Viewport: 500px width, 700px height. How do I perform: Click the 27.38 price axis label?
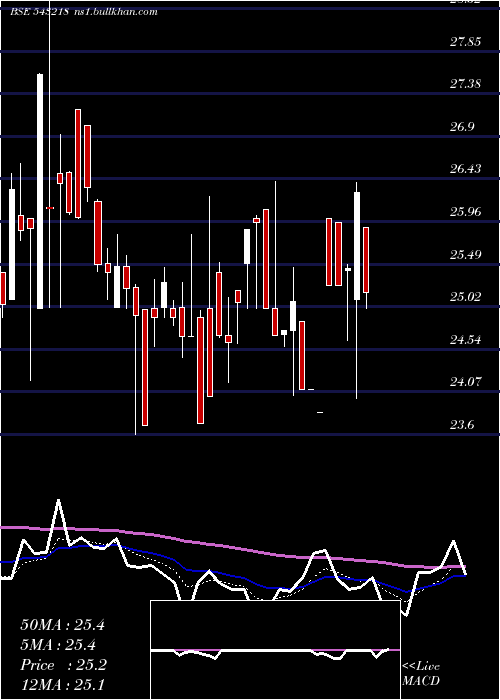pos(466,84)
